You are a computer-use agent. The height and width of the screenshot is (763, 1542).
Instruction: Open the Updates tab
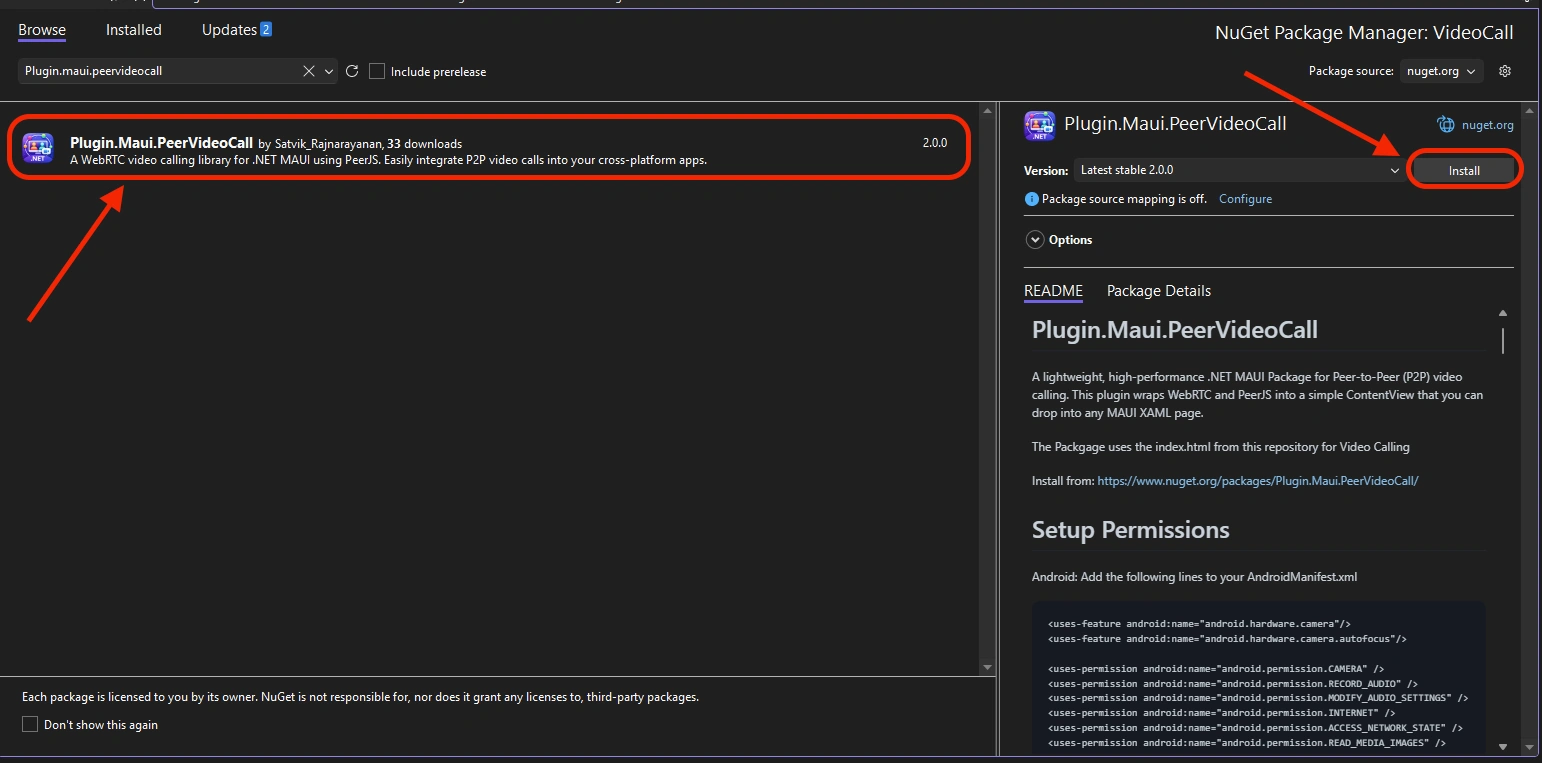[237, 30]
